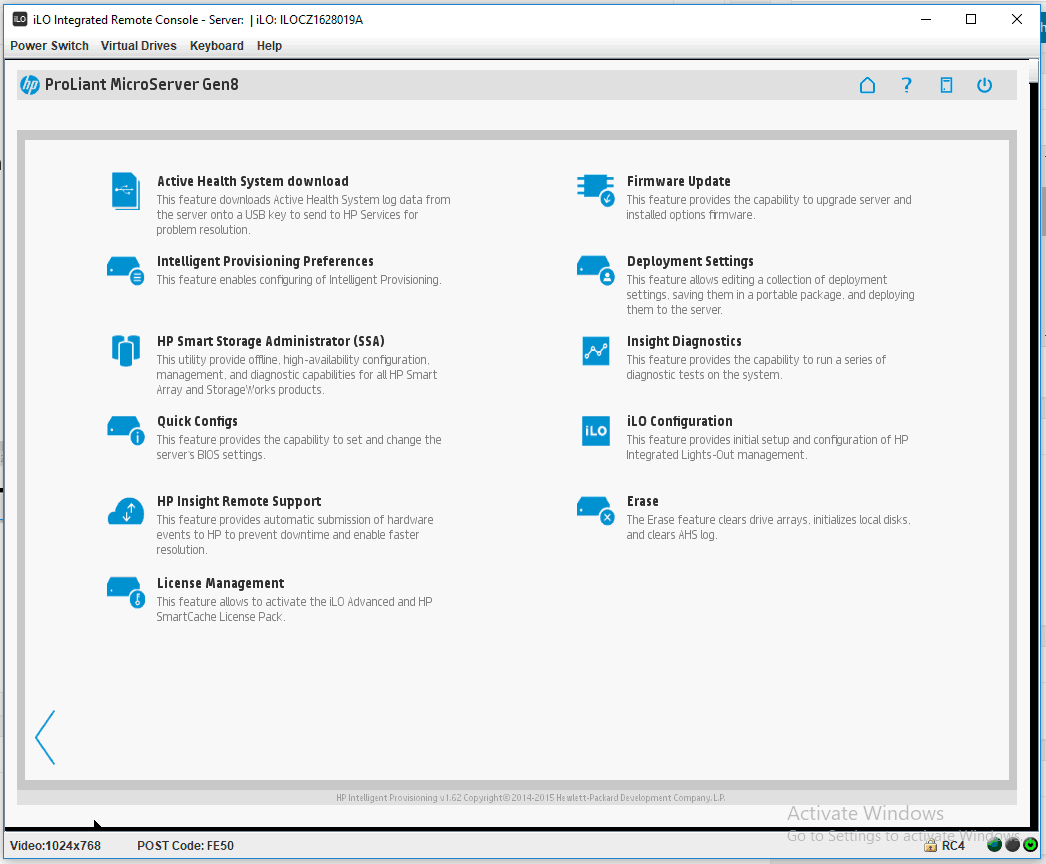Select the Quick Configs title
The width and height of the screenshot is (1046, 864).
point(197,421)
